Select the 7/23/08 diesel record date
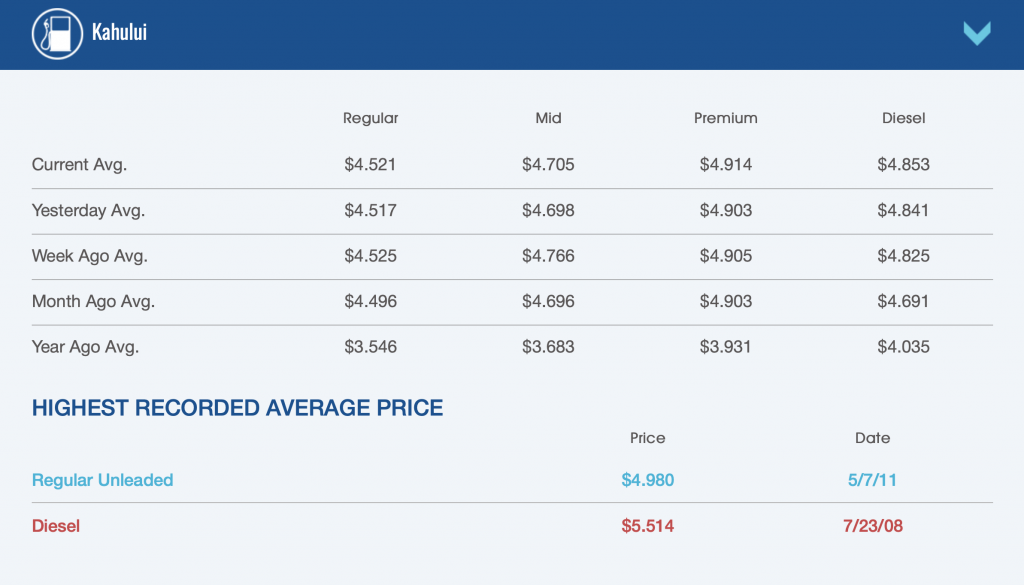 873,526
